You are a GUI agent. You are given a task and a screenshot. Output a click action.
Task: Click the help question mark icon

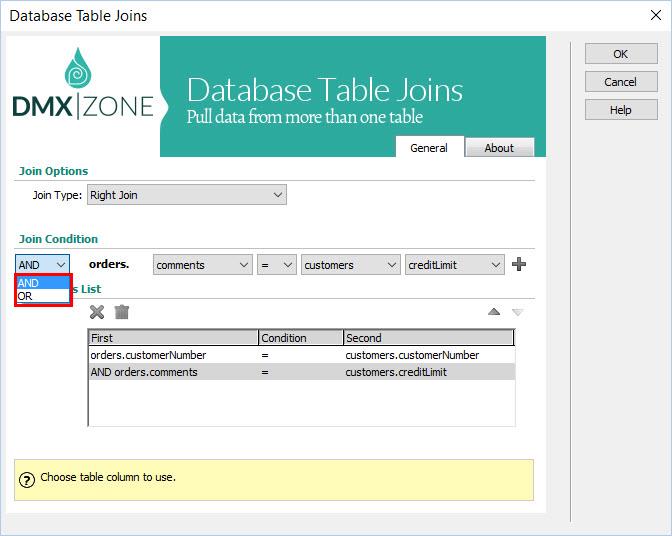(27, 479)
